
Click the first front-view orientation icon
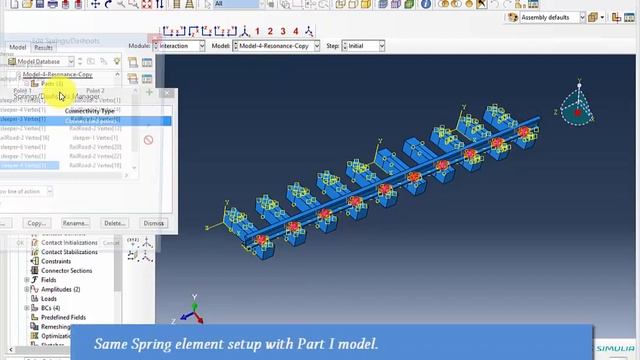(x=167, y=31)
